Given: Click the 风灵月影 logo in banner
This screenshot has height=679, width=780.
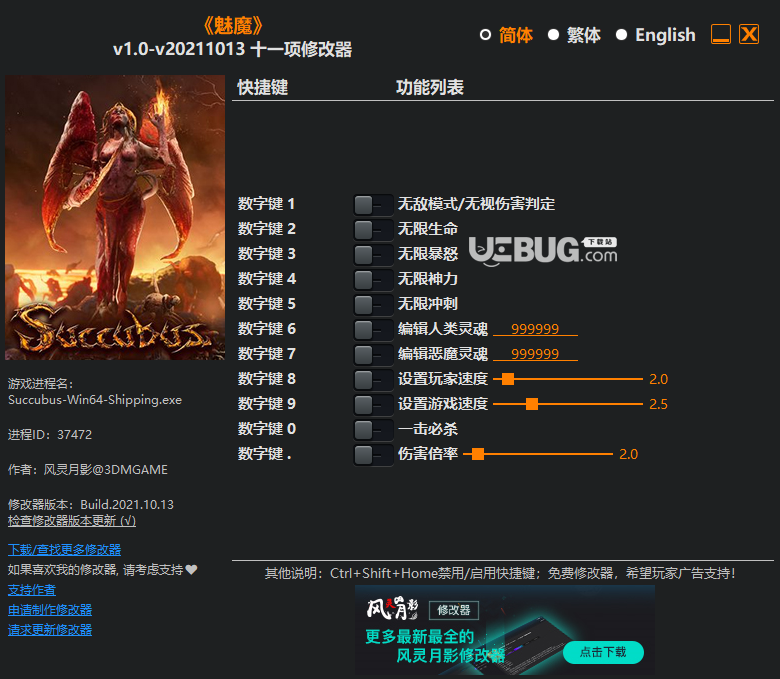Looking at the screenshot, I should click(392, 608).
